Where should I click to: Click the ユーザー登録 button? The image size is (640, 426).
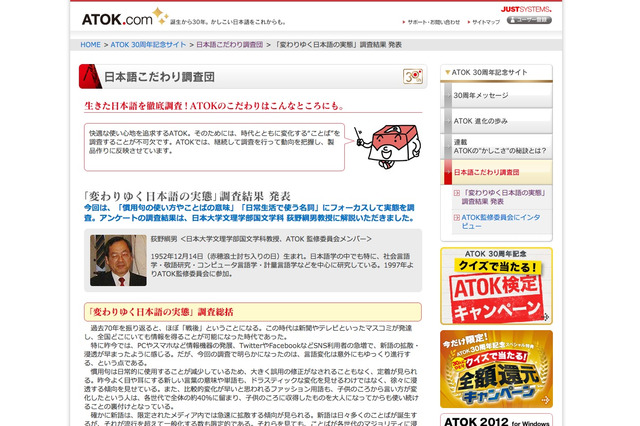click(529, 20)
